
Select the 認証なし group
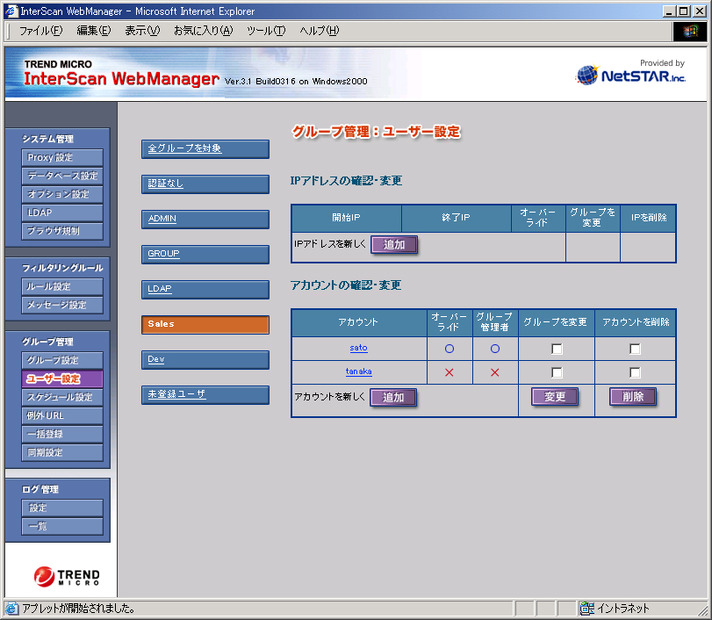pyautogui.click(x=205, y=184)
